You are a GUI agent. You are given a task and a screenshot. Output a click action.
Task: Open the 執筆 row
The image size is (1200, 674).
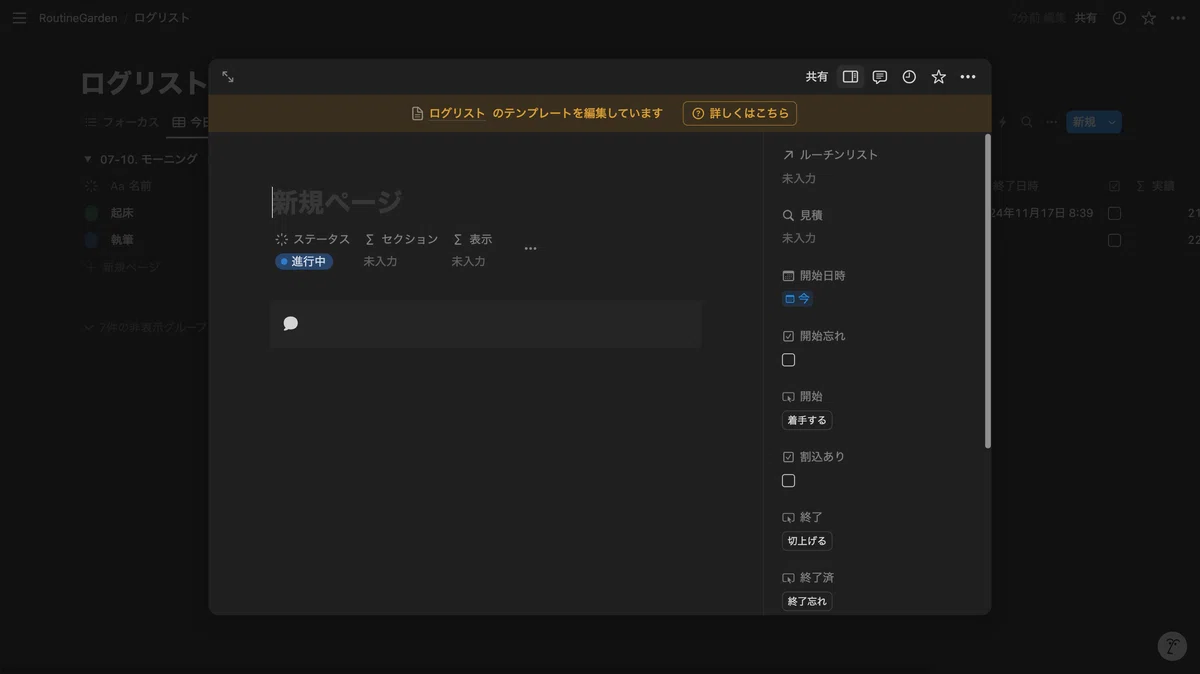click(x=122, y=240)
